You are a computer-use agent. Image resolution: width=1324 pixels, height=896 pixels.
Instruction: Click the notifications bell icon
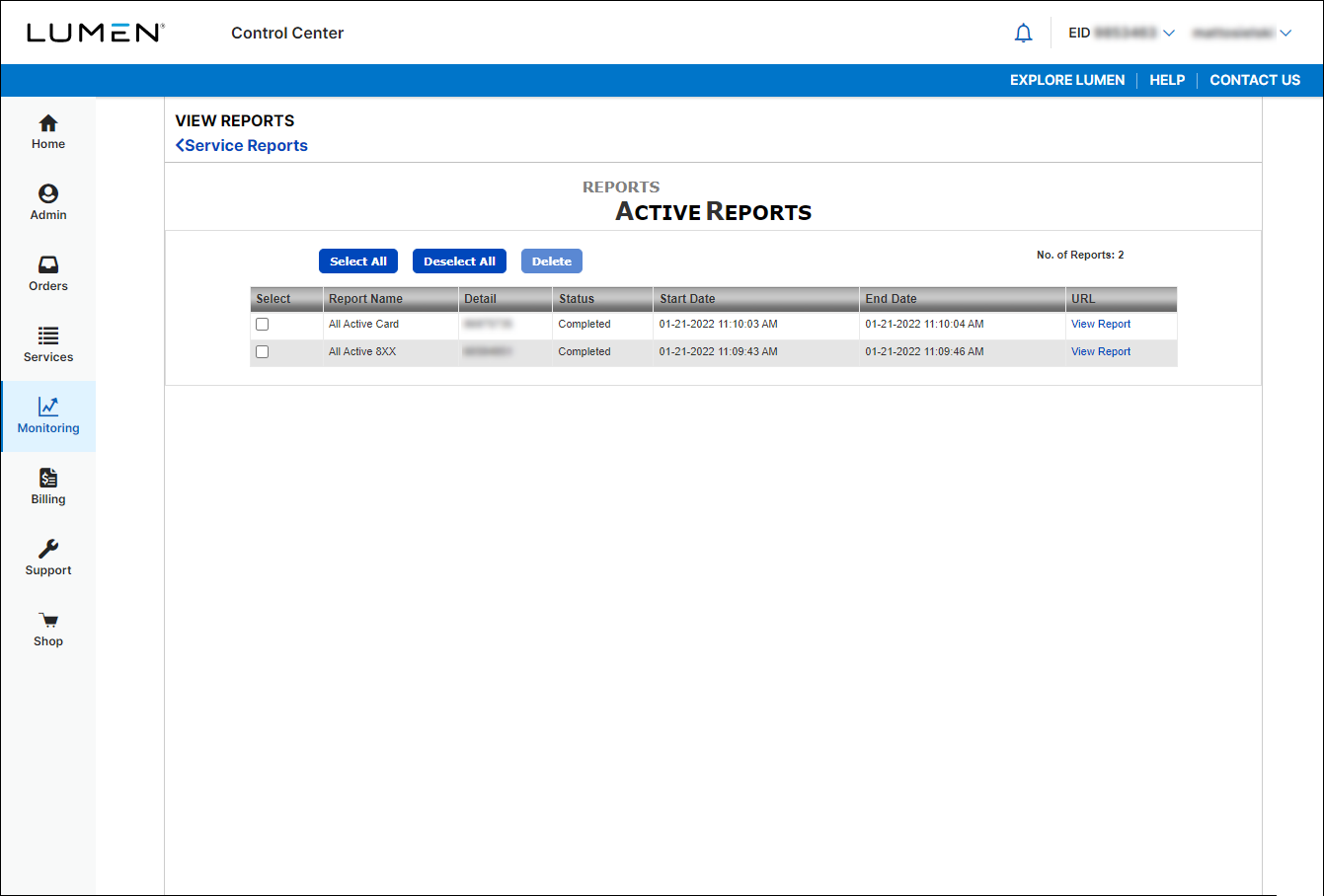(x=1024, y=34)
